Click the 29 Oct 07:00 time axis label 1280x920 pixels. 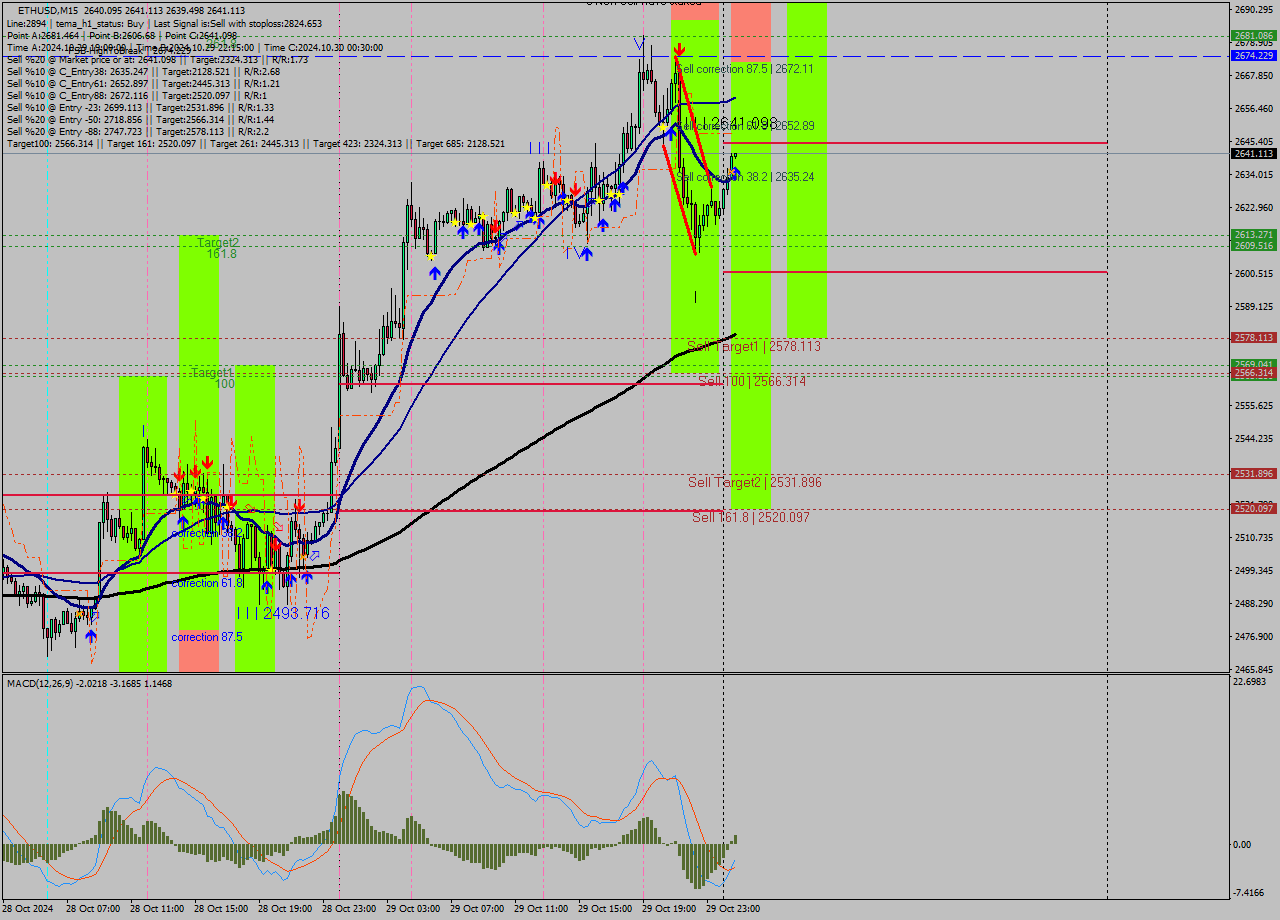pos(477,909)
